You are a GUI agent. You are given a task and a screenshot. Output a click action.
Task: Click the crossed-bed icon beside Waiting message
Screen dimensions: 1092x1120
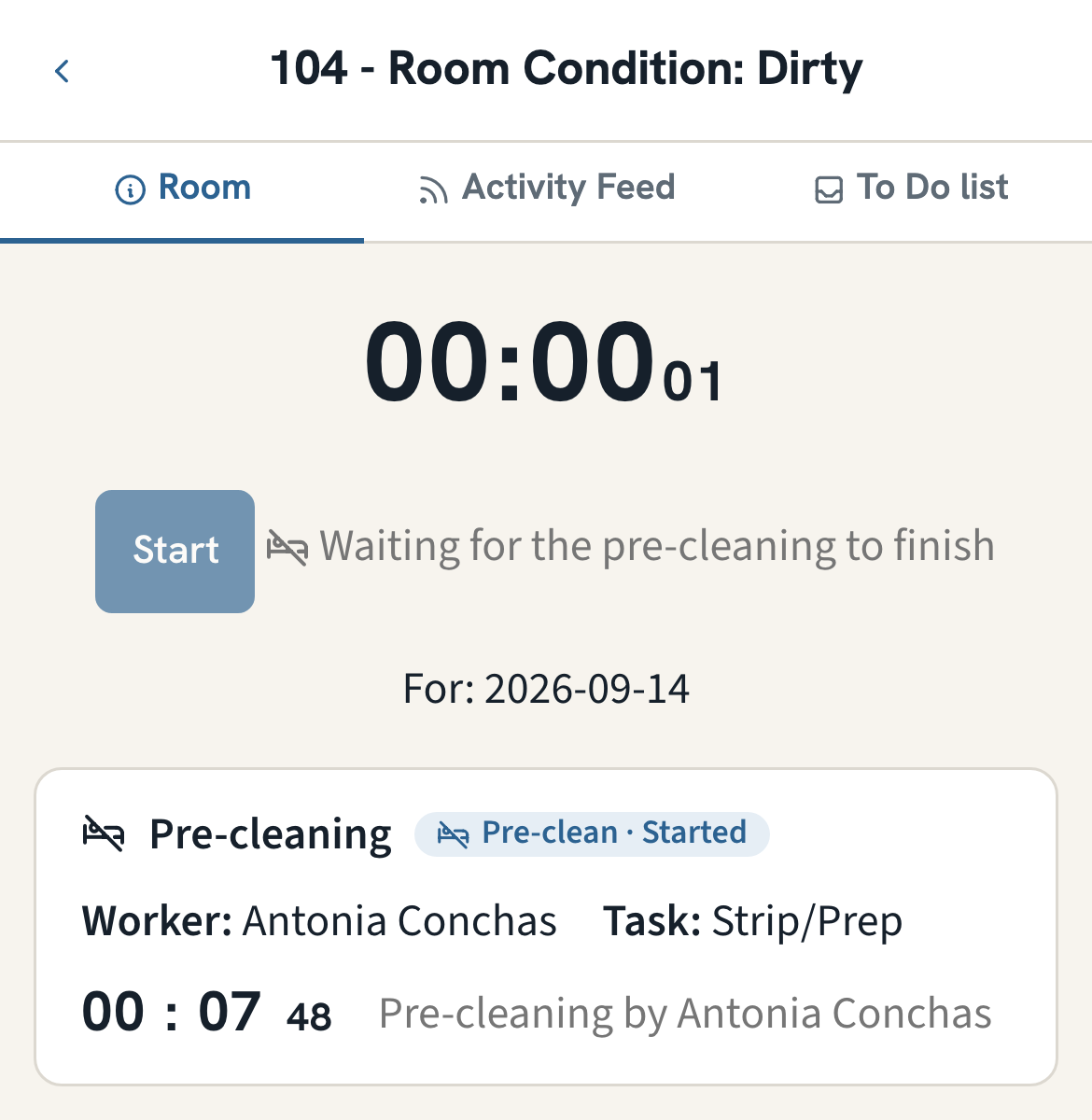tap(287, 548)
